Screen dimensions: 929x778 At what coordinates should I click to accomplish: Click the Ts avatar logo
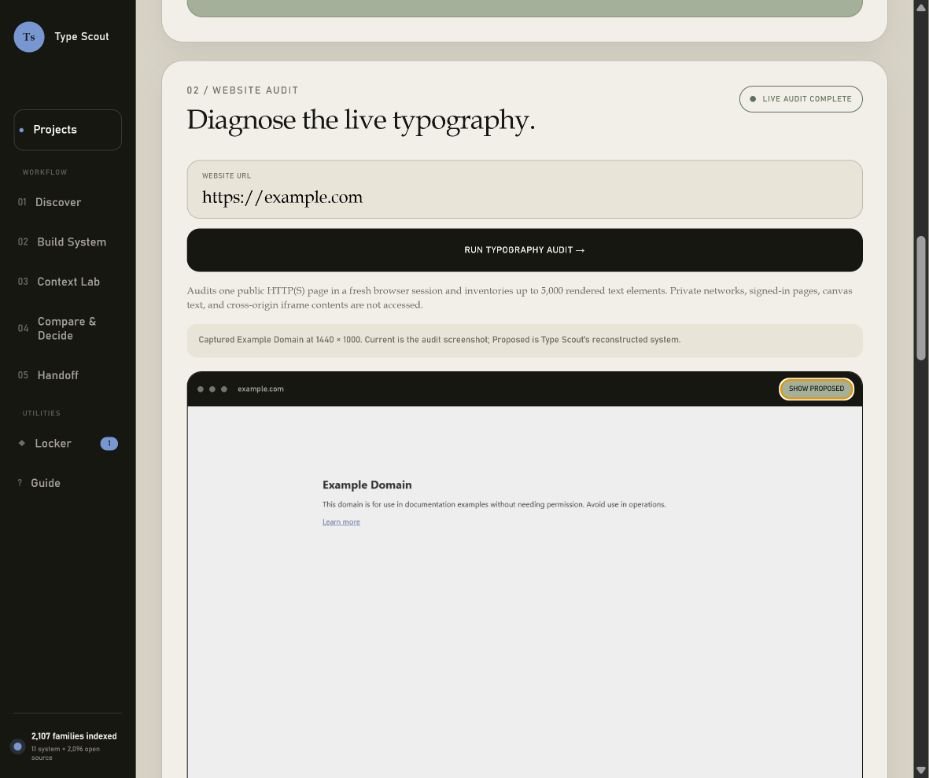29,37
